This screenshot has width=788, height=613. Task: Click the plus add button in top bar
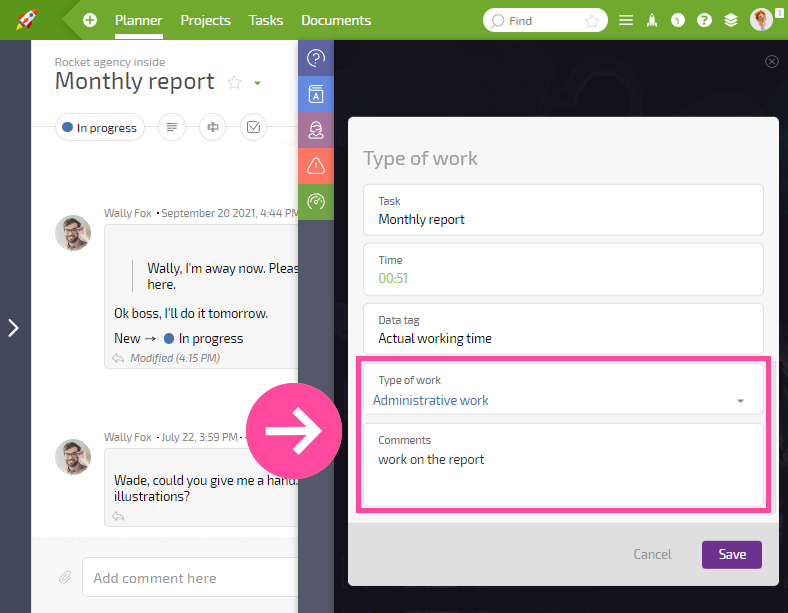pos(90,20)
